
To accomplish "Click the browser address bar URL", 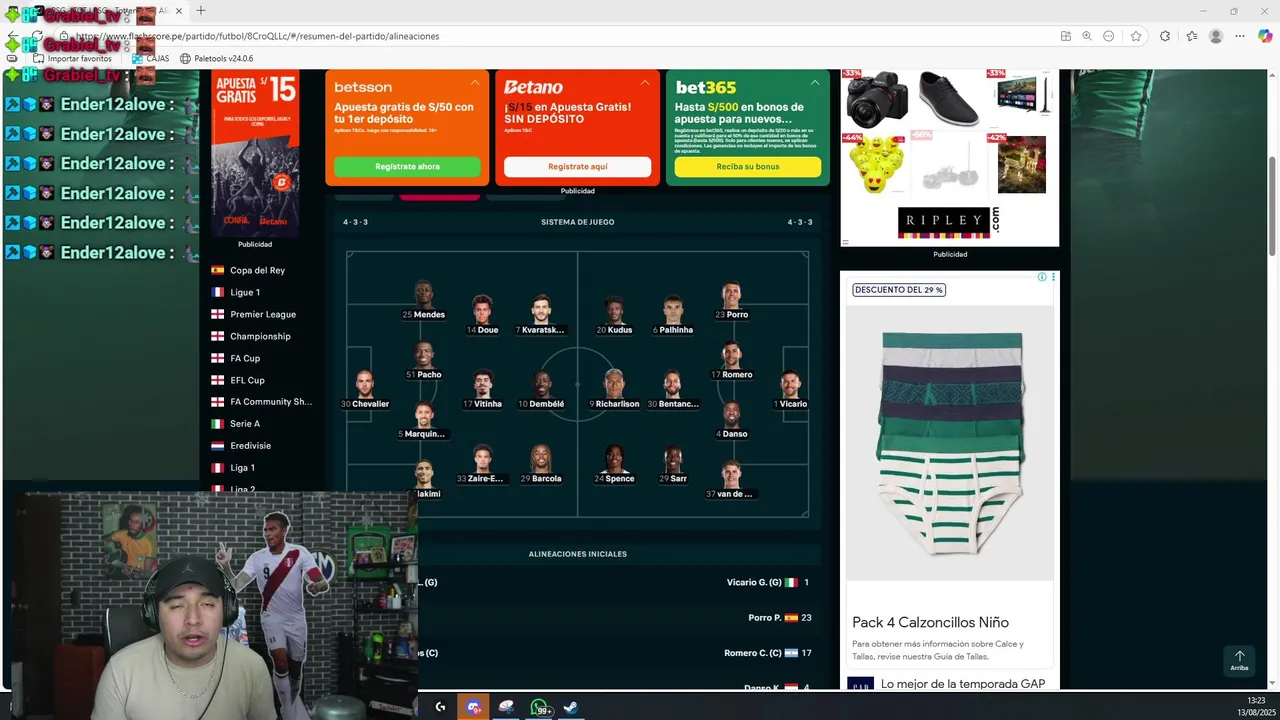I will coord(257,36).
